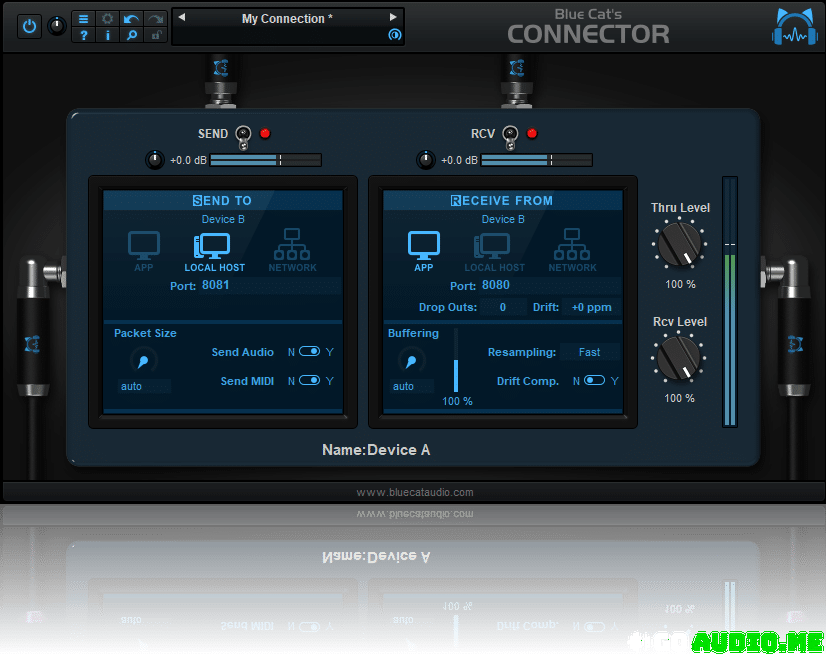Click Device B under RECEIVE FROM
The height and width of the screenshot is (655, 826).
click(x=503, y=219)
